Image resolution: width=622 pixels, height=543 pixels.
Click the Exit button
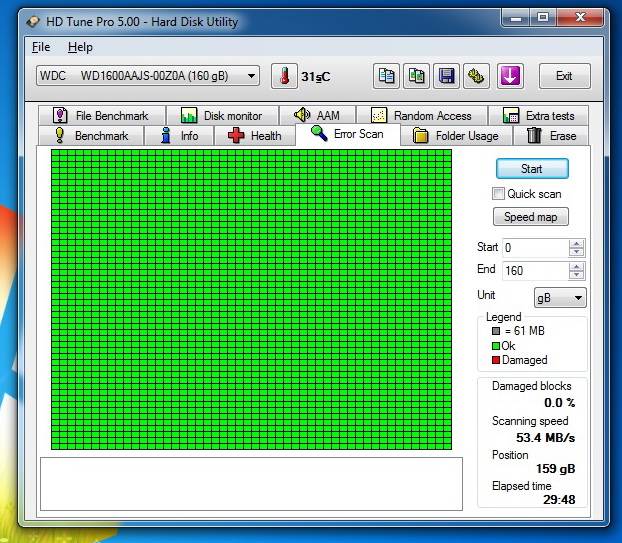564,76
